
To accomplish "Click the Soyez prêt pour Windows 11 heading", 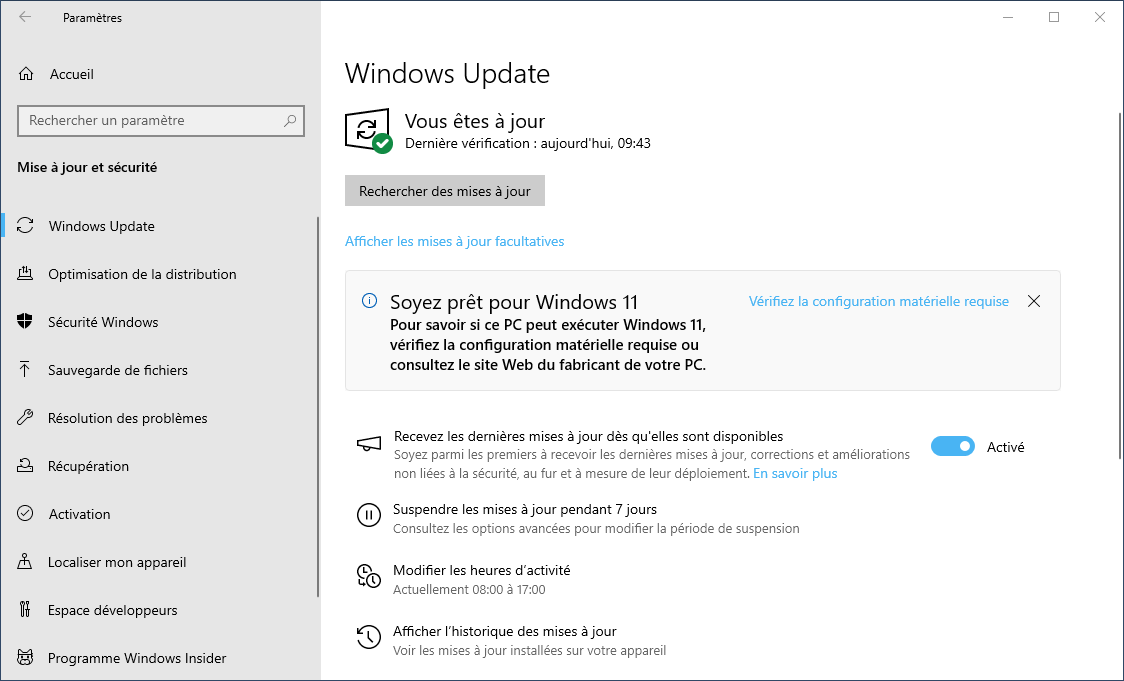I will 513,302.
